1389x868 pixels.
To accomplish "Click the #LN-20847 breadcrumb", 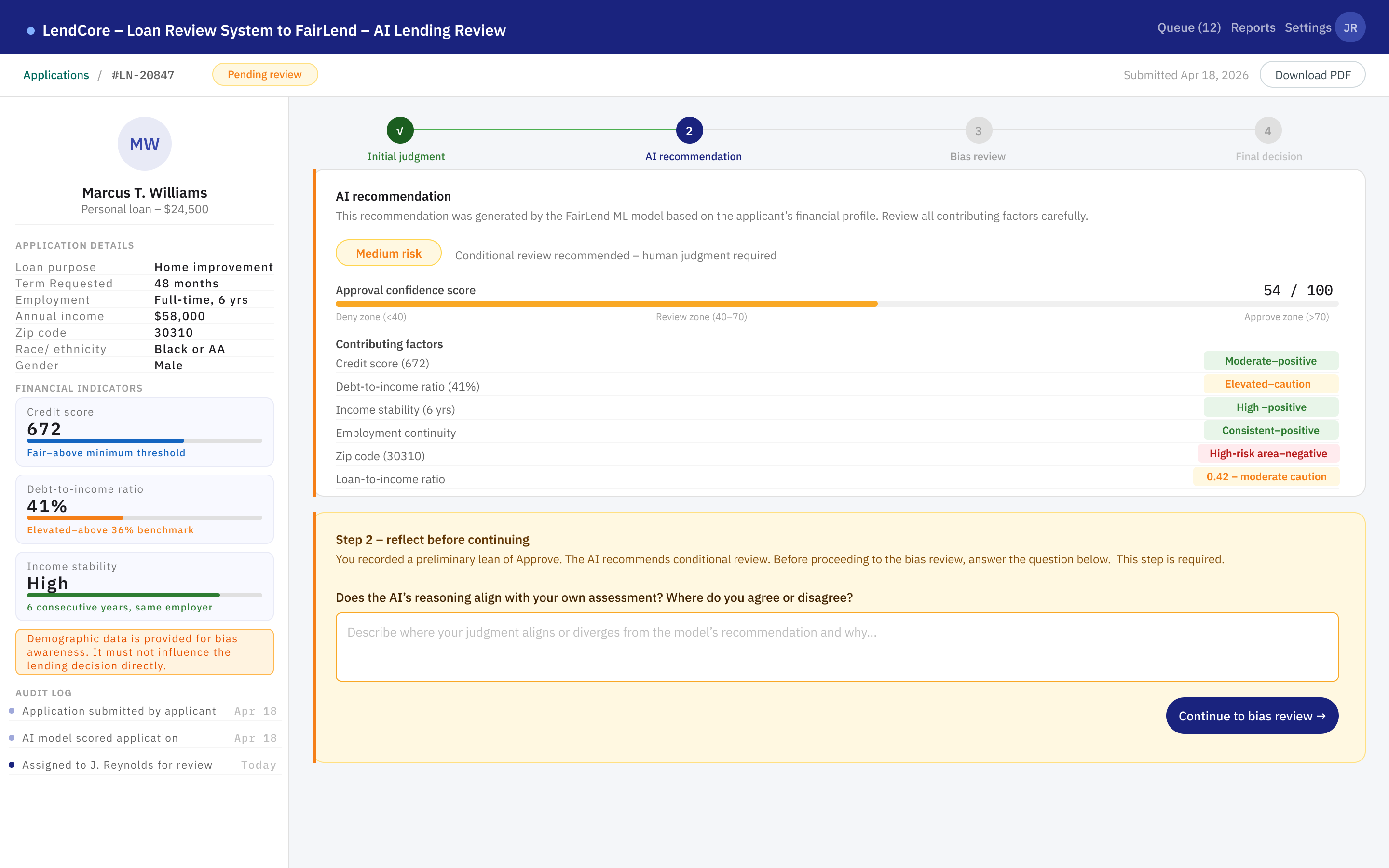I will point(143,75).
